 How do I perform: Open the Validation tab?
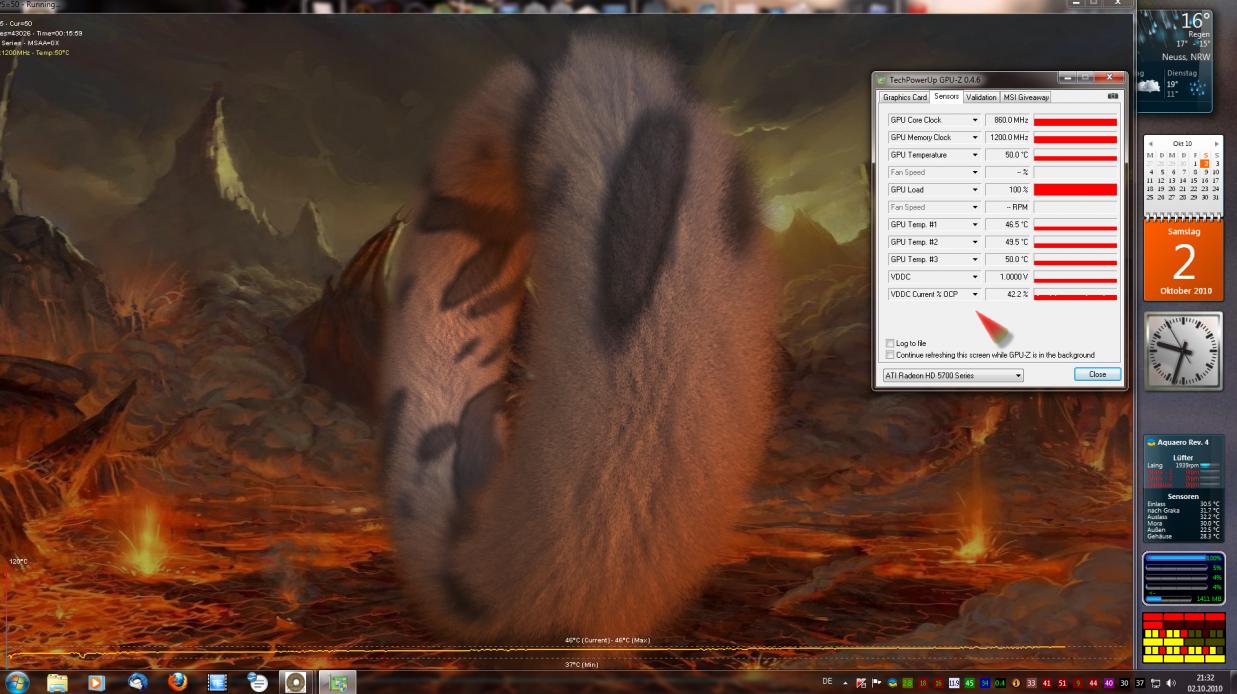[x=981, y=97]
